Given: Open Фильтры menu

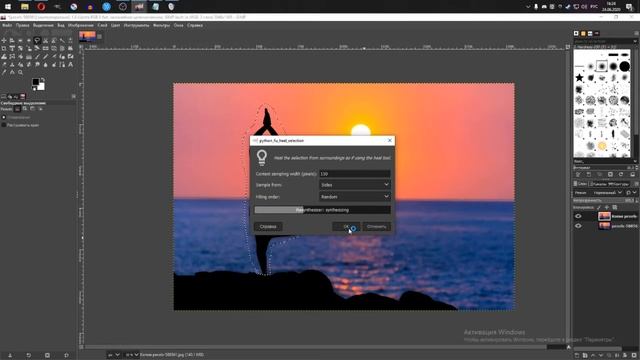Looking at the screenshot, I should 161,25.
